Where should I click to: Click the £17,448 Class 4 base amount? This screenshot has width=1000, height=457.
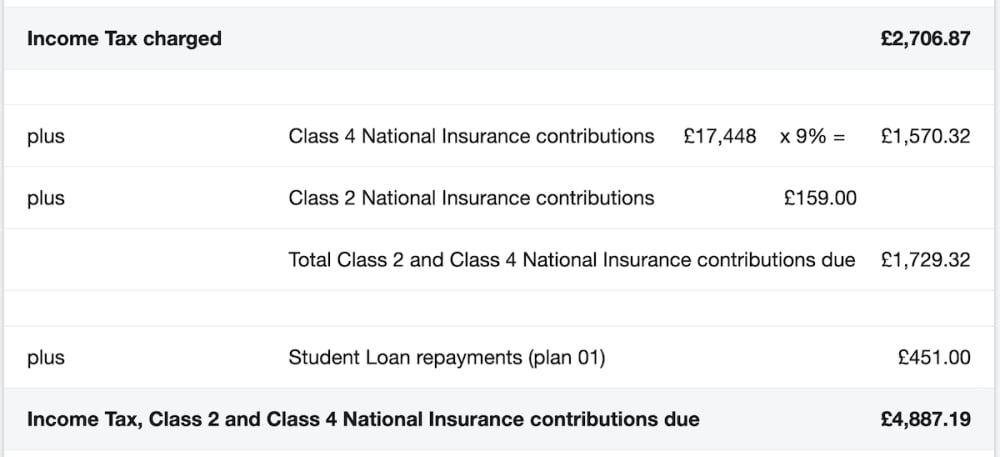coord(720,136)
